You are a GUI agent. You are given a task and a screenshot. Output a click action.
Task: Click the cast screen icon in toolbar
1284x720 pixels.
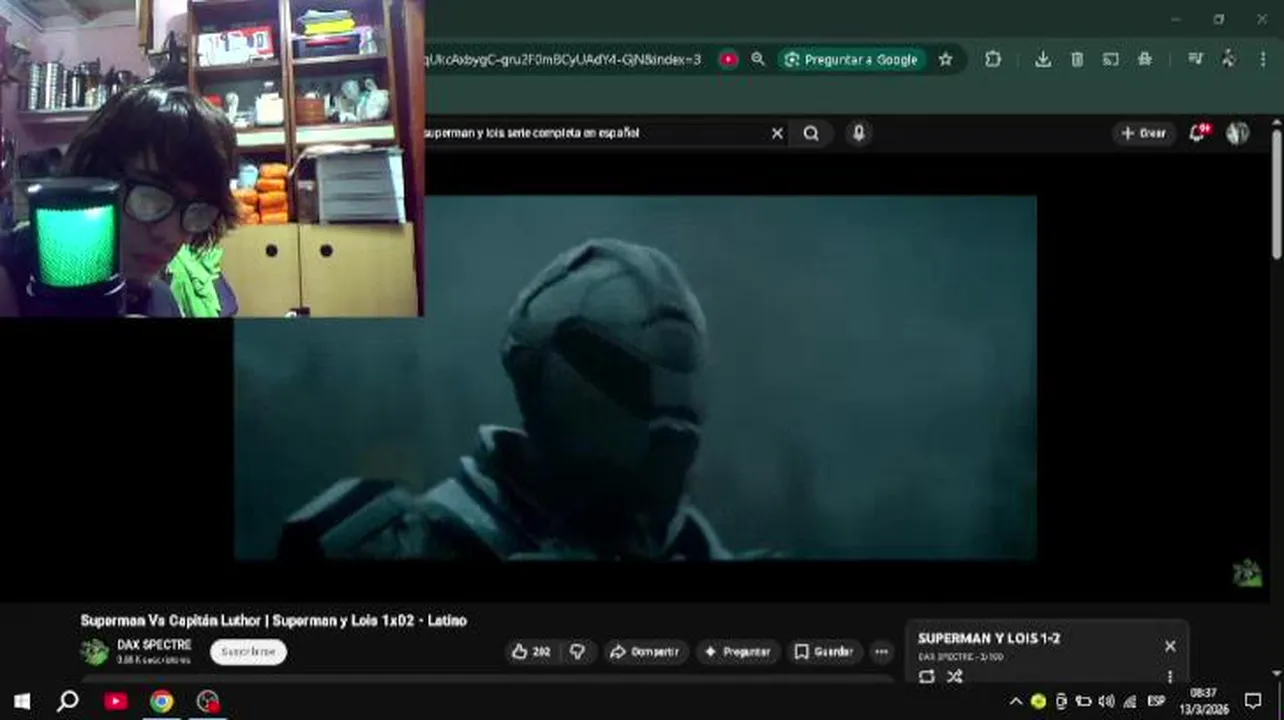point(1111,60)
